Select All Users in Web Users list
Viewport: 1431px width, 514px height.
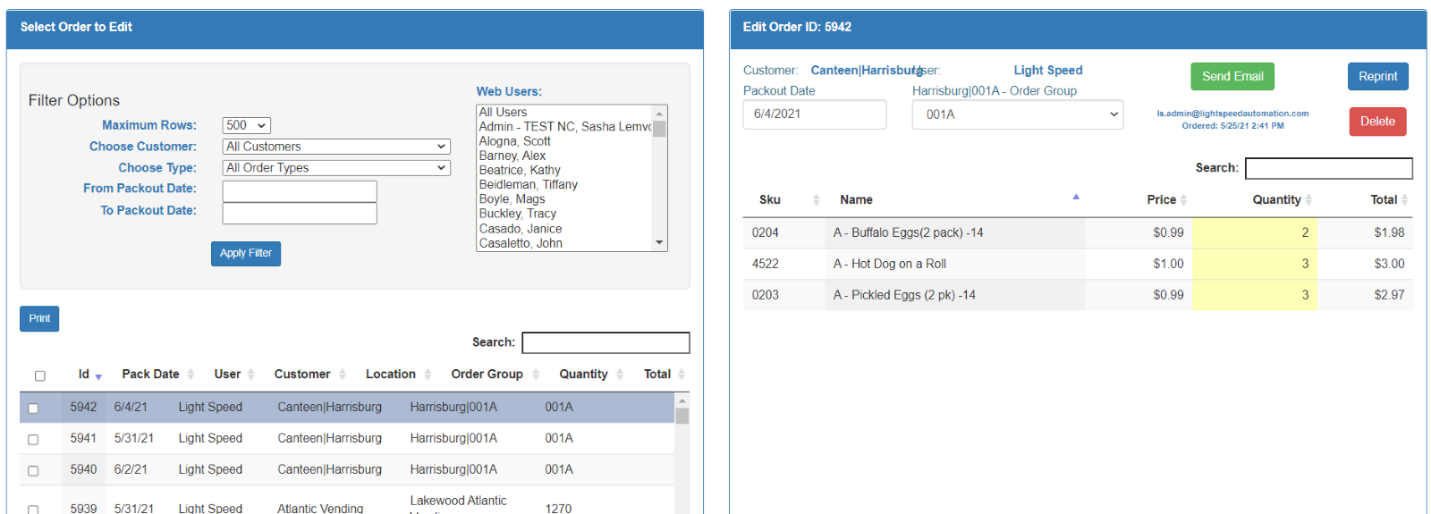[564, 112]
